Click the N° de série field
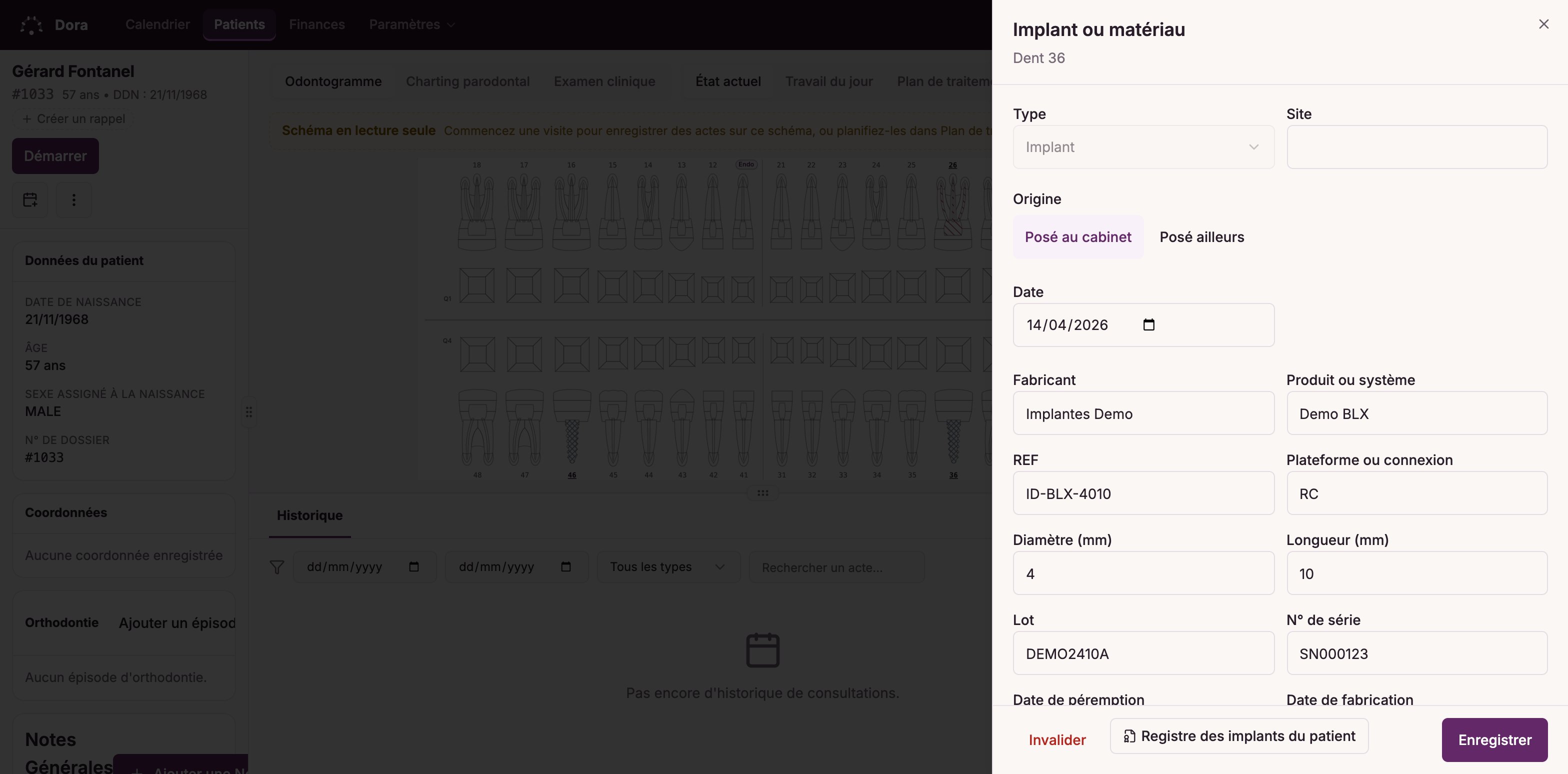1568x774 pixels. 1416,653
